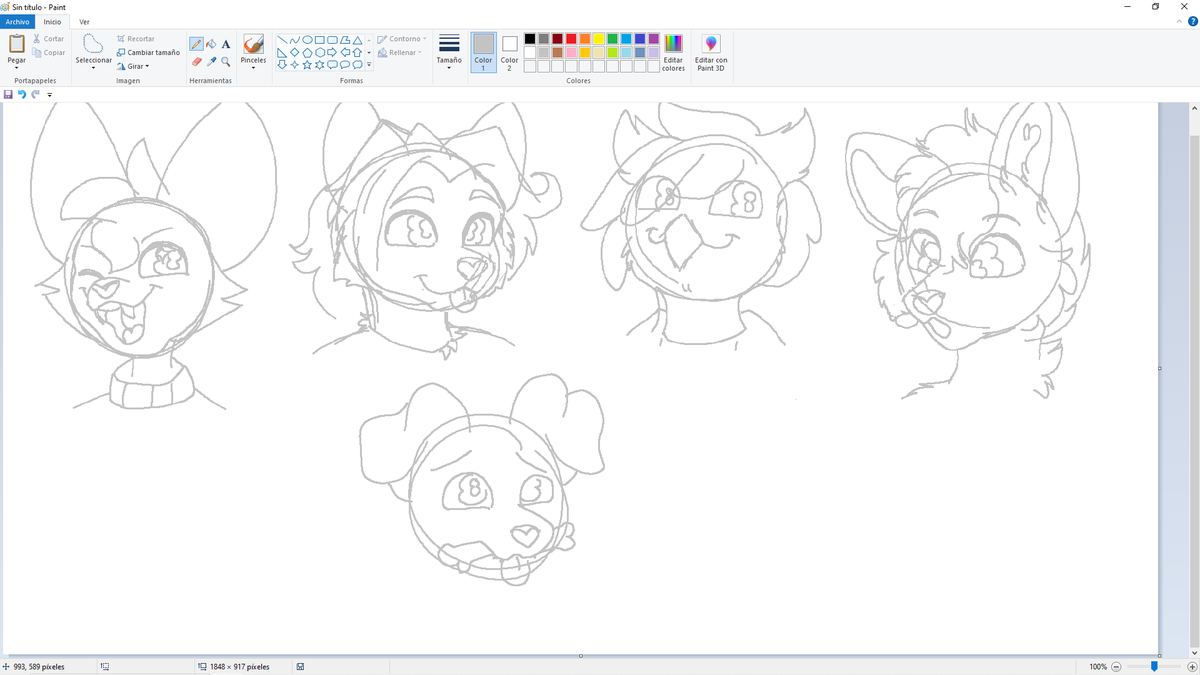This screenshot has width=1200, height=675.
Task: Select the Text tool
Action: [x=226, y=44]
